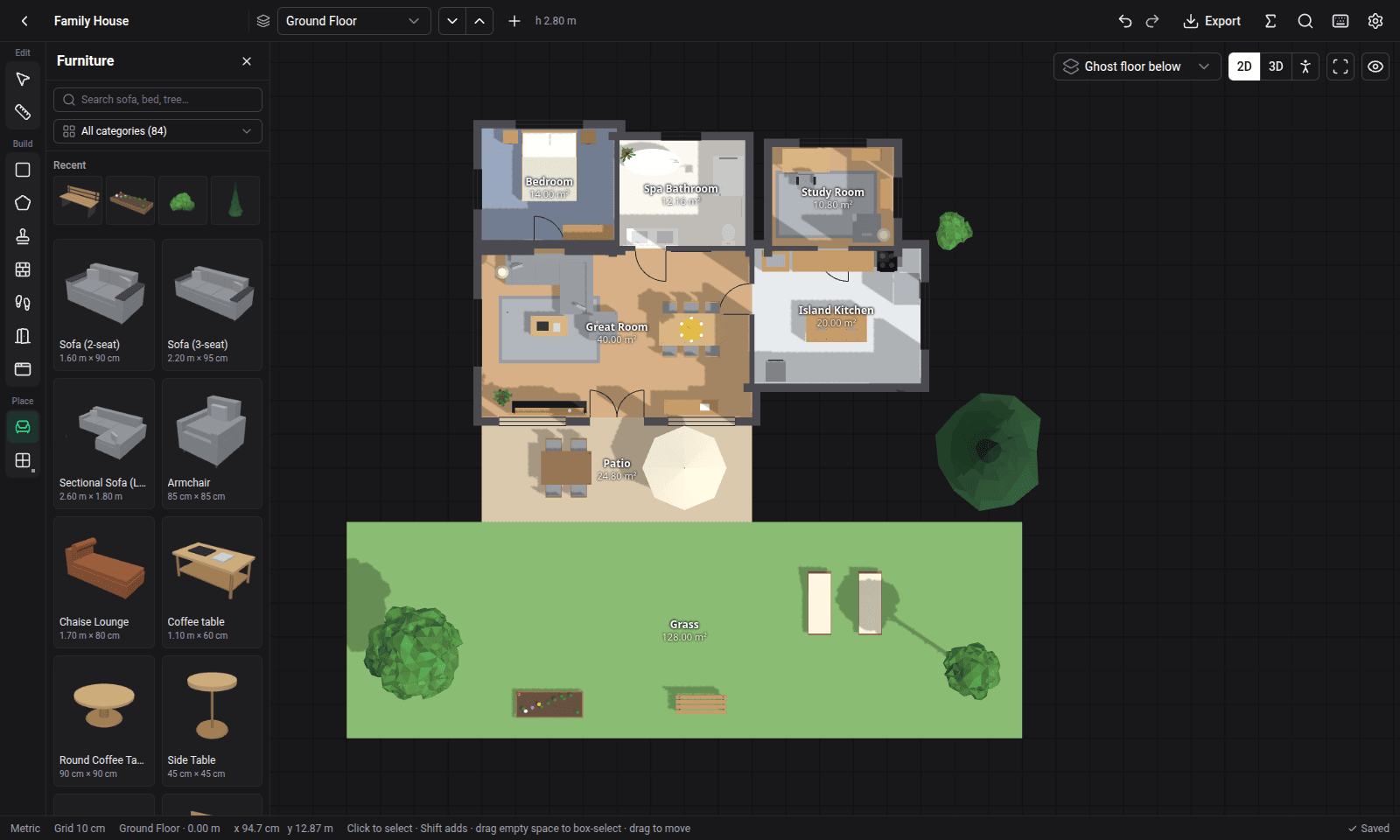Close the Furniture panel
The image size is (1400, 840).
pyautogui.click(x=247, y=61)
